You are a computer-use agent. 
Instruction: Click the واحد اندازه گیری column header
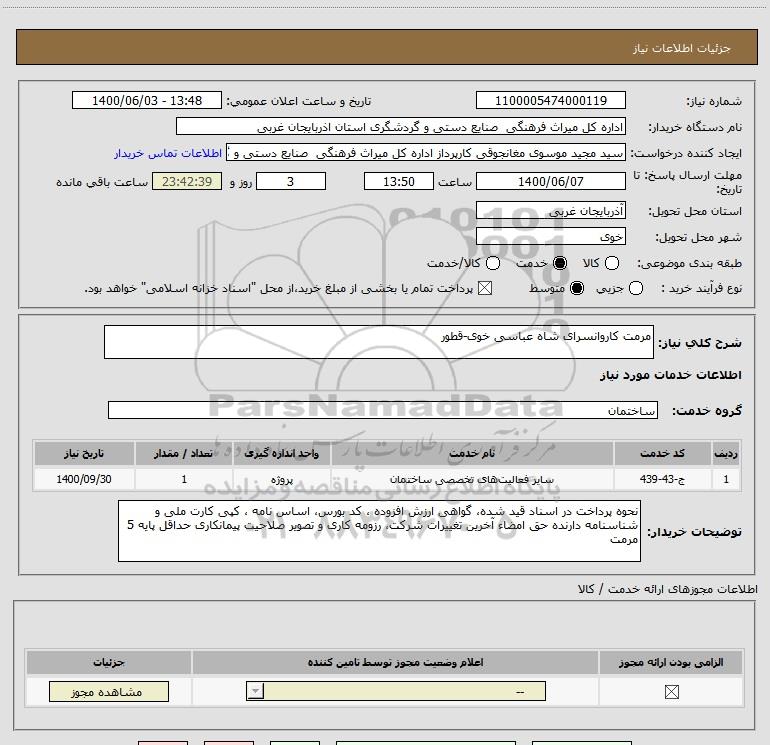click(x=282, y=453)
